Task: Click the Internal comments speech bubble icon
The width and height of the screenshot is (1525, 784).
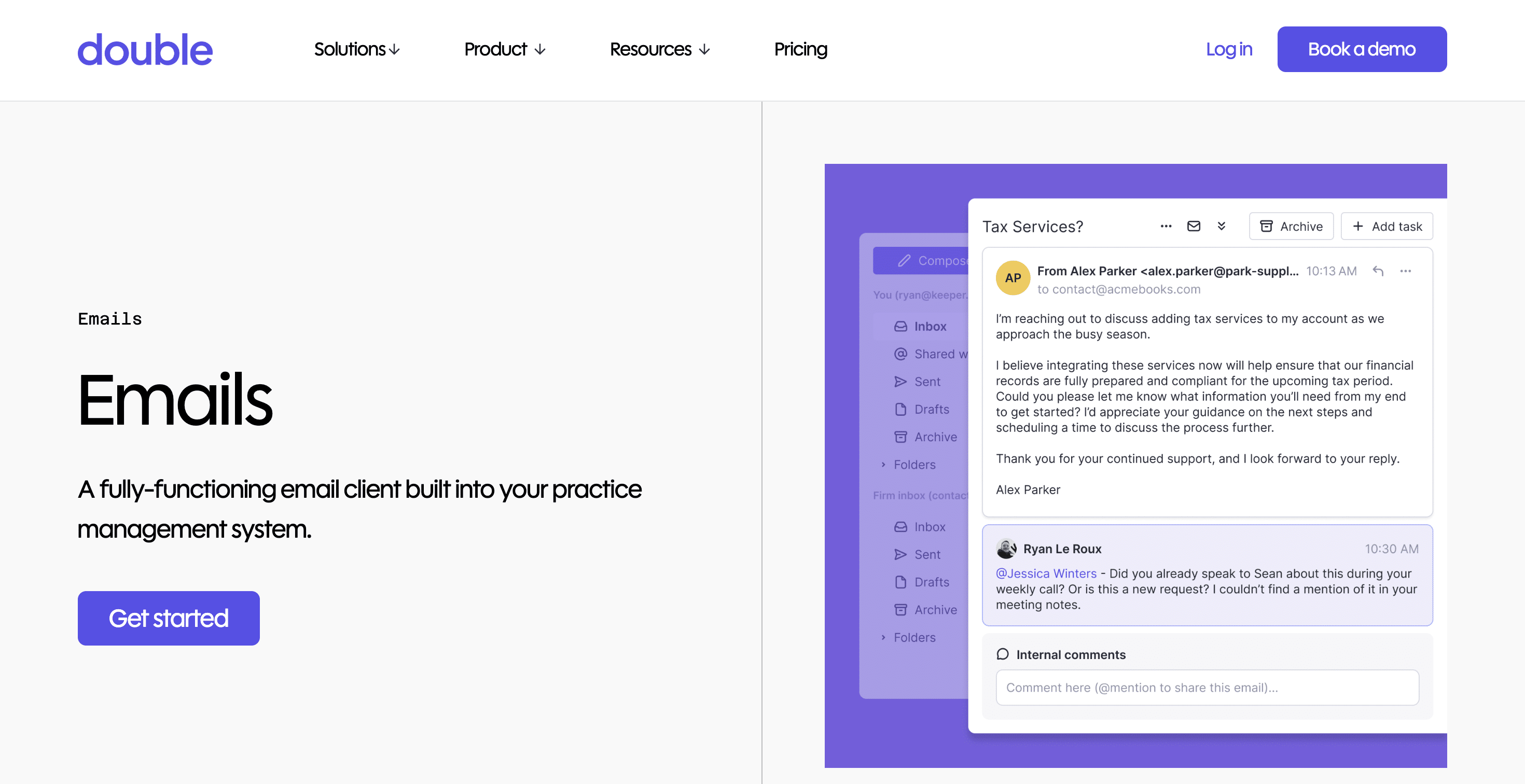Action: pyautogui.click(x=1002, y=654)
